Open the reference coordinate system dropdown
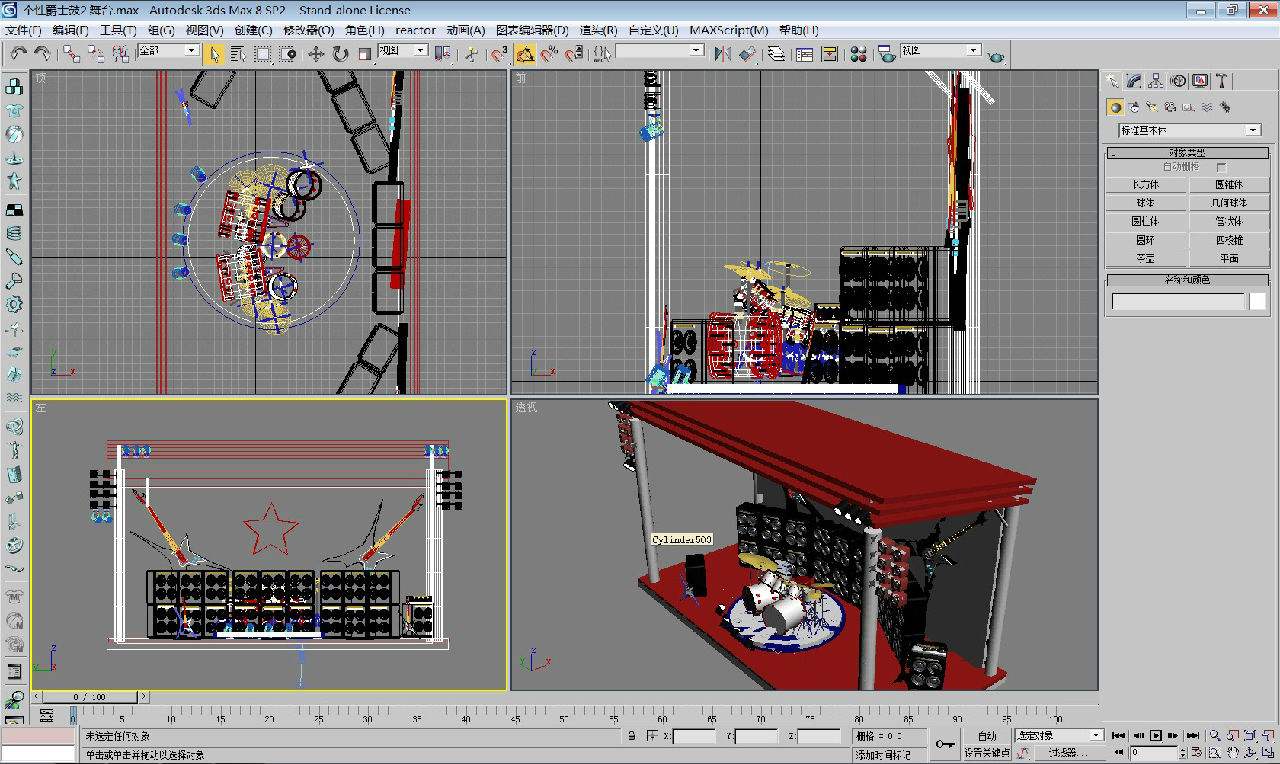The width and height of the screenshot is (1280, 764). (x=406, y=51)
